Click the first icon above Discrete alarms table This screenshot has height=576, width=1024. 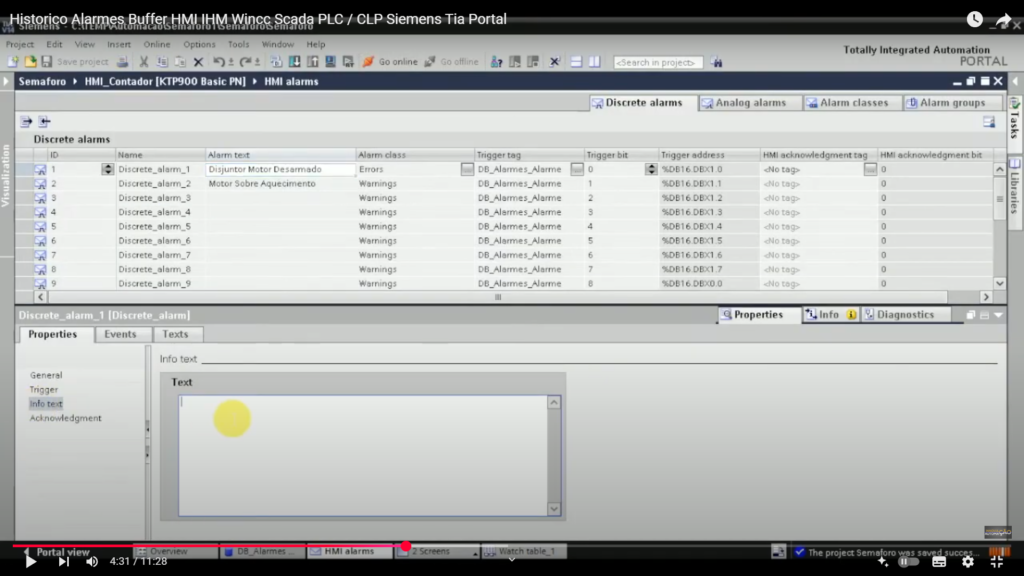pyautogui.click(x=26, y=121)
